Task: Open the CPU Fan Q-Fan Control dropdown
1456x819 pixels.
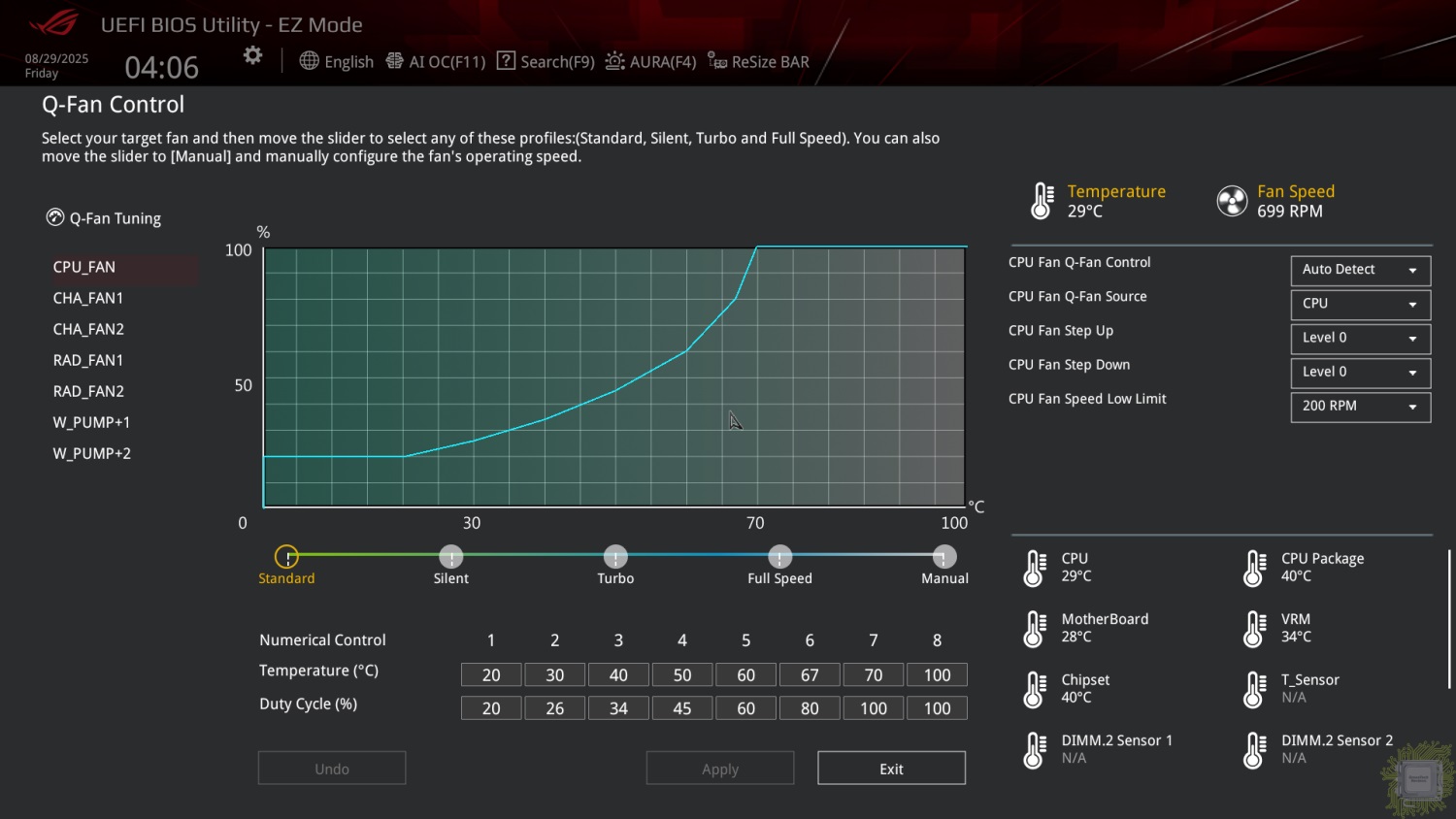Action: click(1360, 270)
